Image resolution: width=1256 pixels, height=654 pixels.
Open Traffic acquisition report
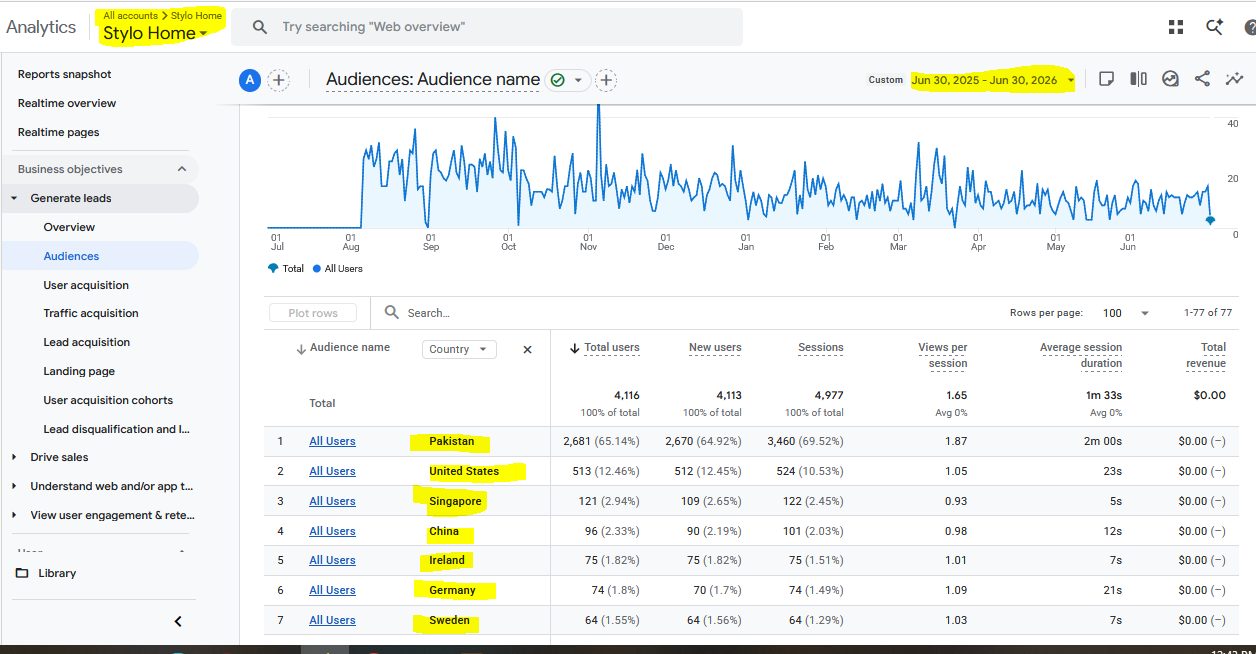point(91,313)
